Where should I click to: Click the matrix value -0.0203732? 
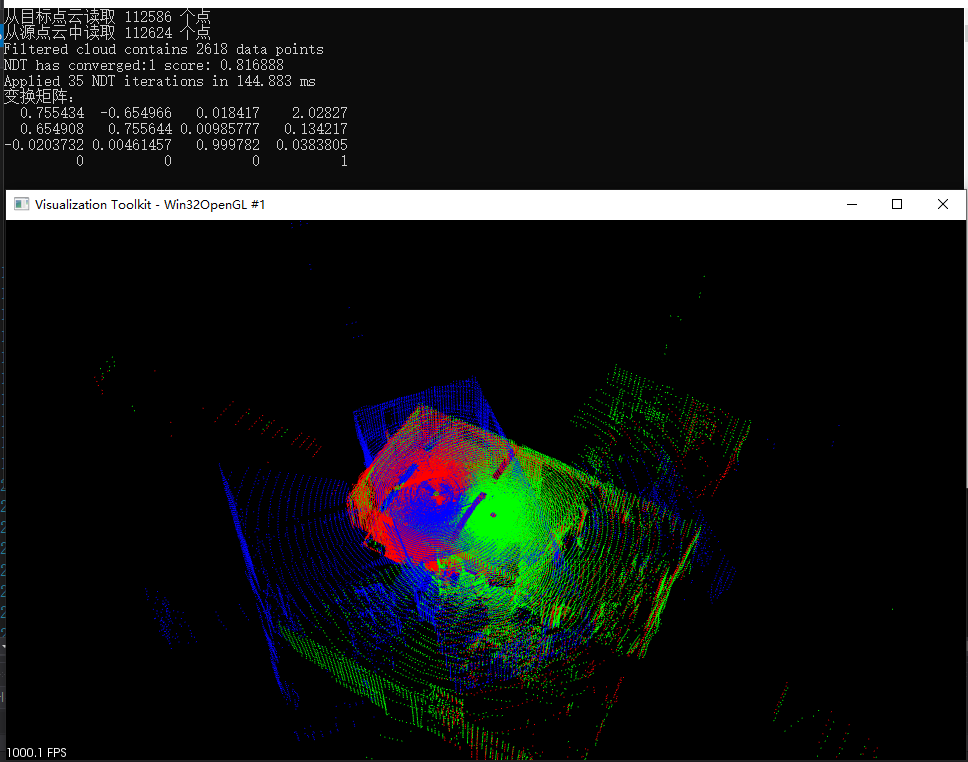(x=44, y=145)
